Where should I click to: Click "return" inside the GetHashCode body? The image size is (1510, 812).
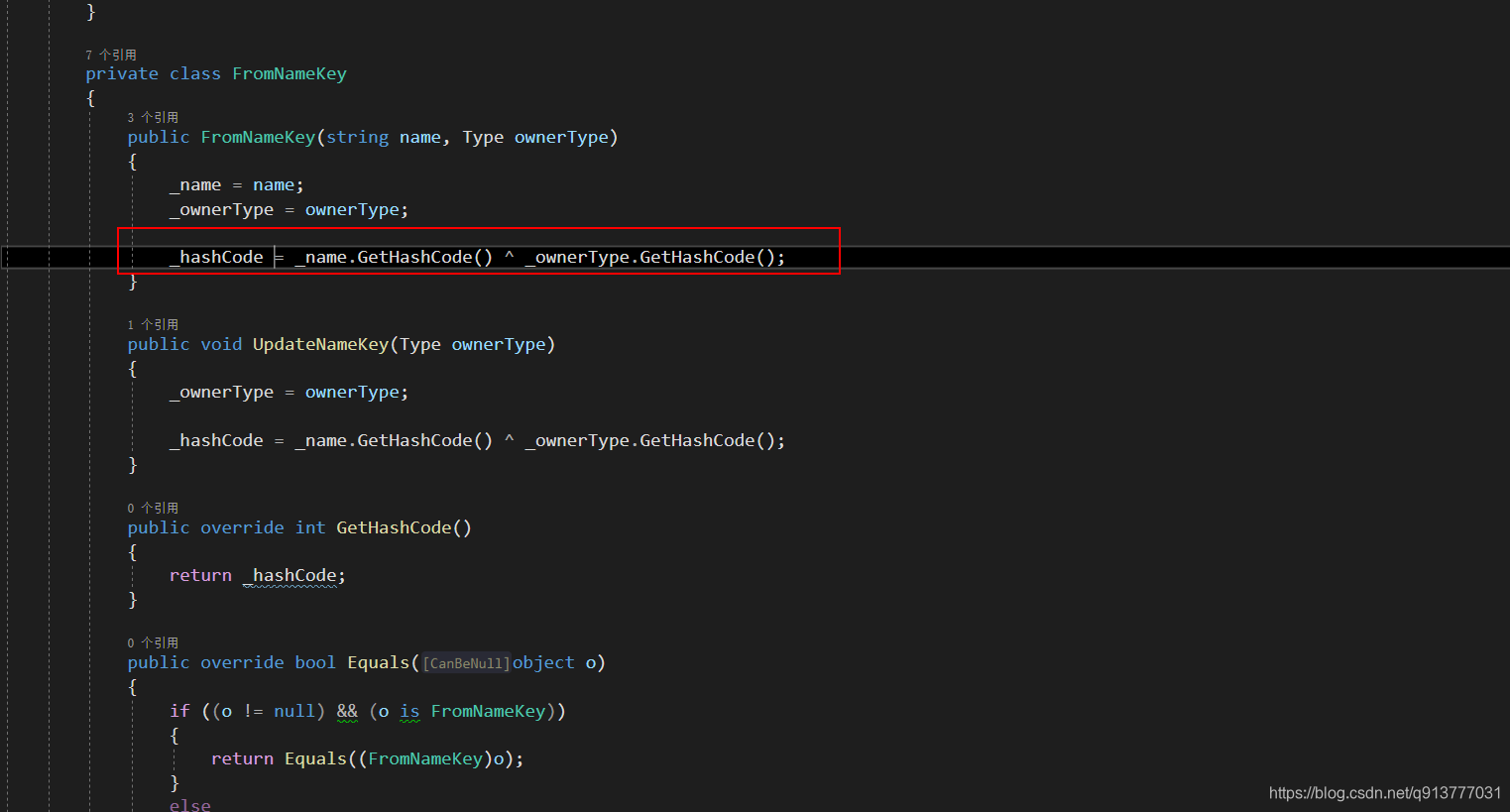(200, 575)
